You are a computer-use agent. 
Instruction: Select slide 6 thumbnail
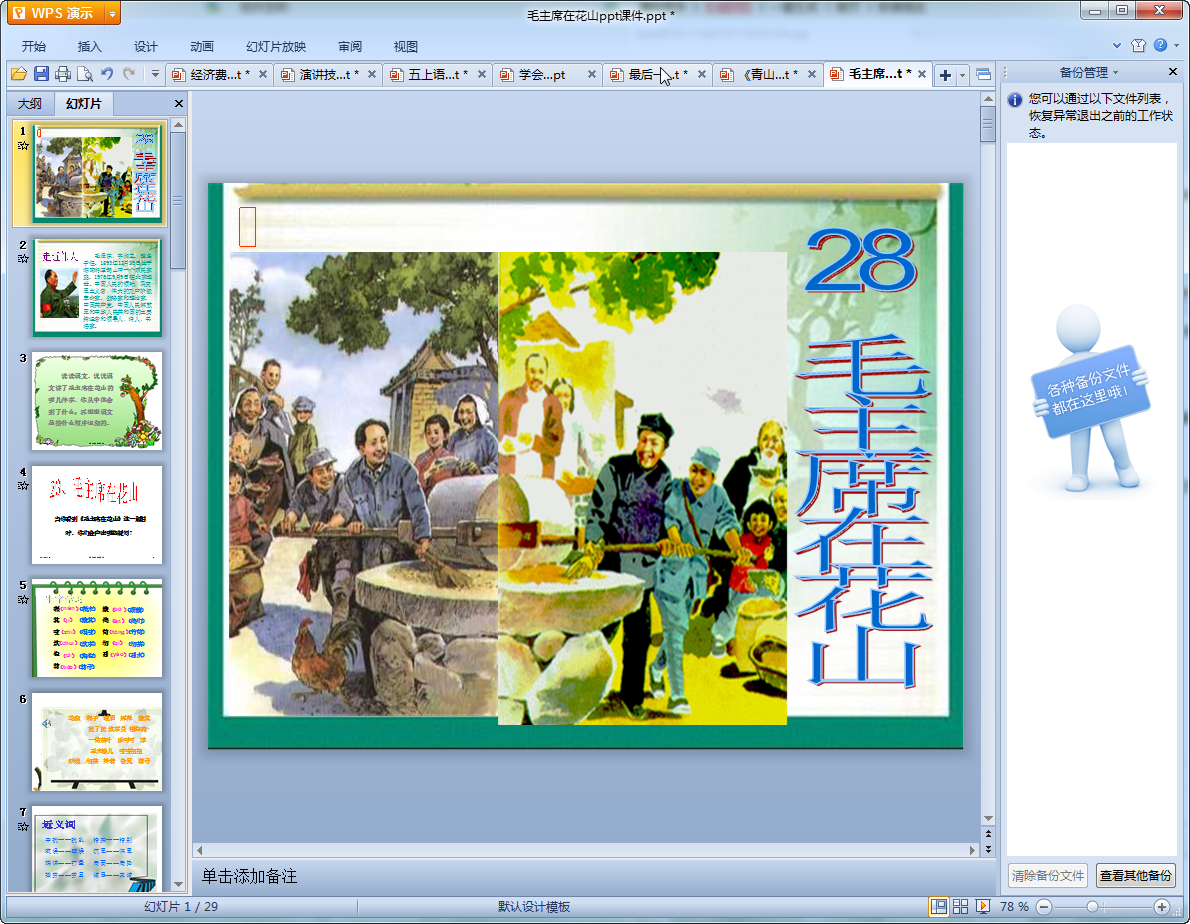tap(97, 742)
